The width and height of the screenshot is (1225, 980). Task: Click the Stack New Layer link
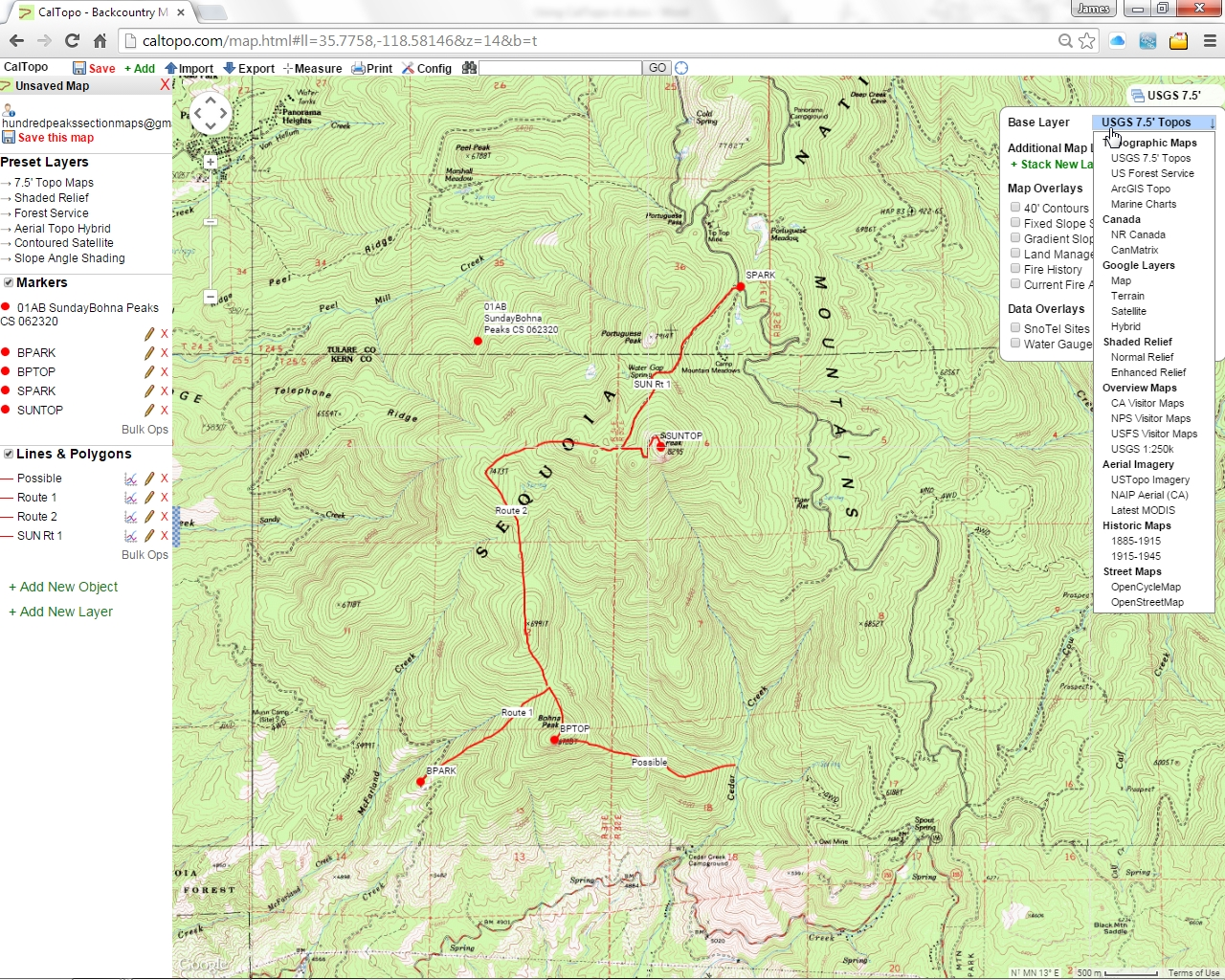pos(1052,165)
